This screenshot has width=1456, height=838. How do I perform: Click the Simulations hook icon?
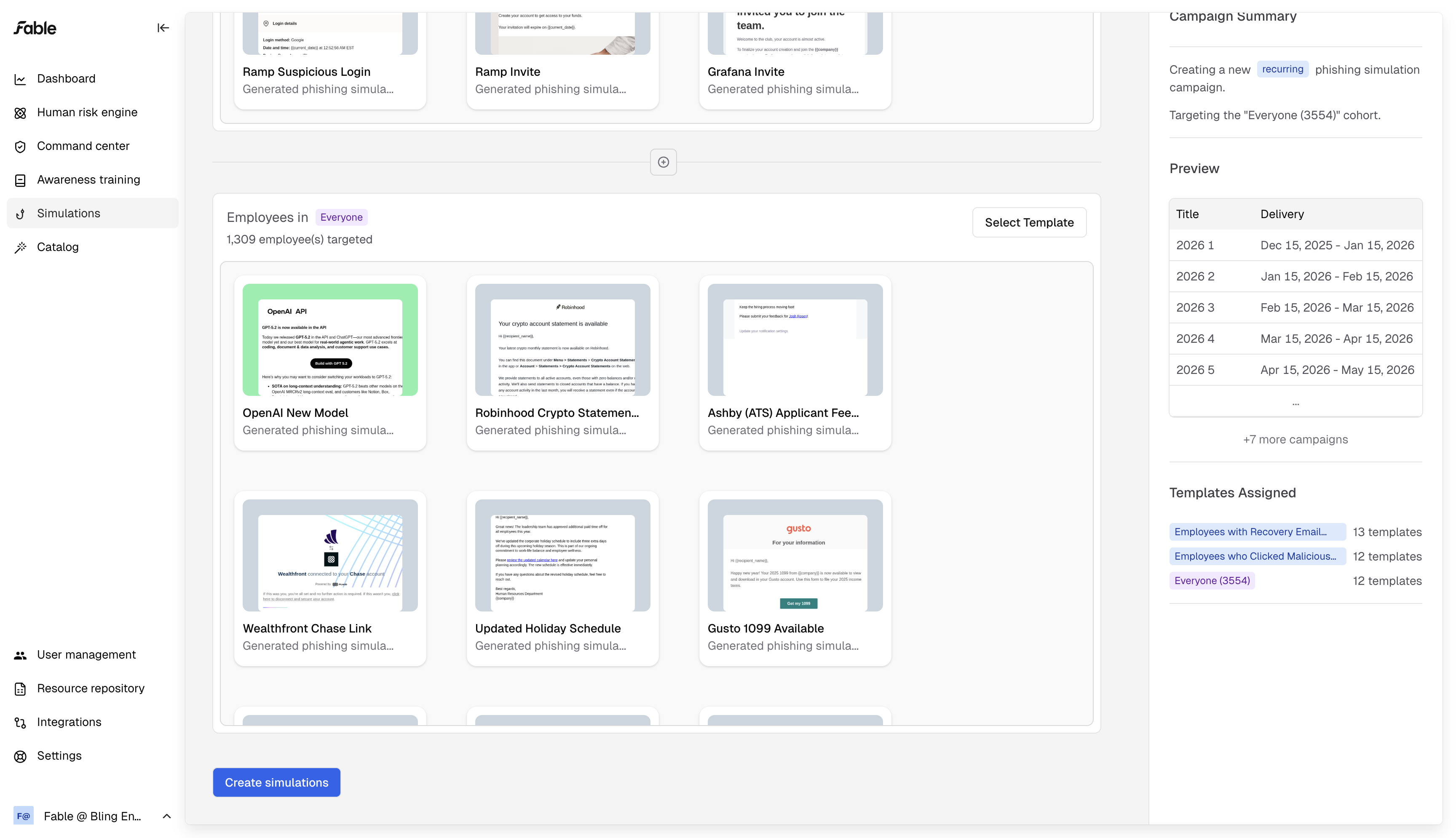pos(20,214)
